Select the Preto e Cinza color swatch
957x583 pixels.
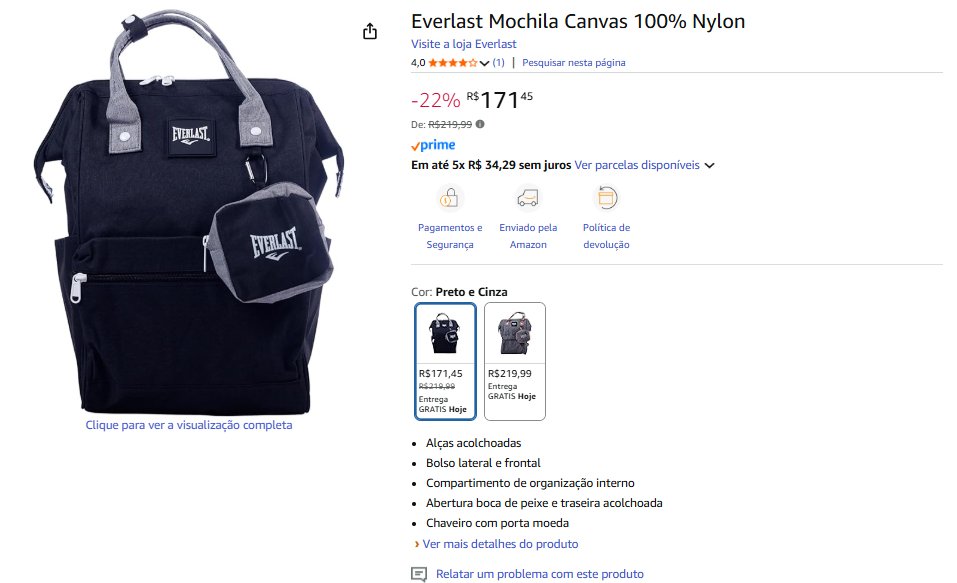coord(445,361)
